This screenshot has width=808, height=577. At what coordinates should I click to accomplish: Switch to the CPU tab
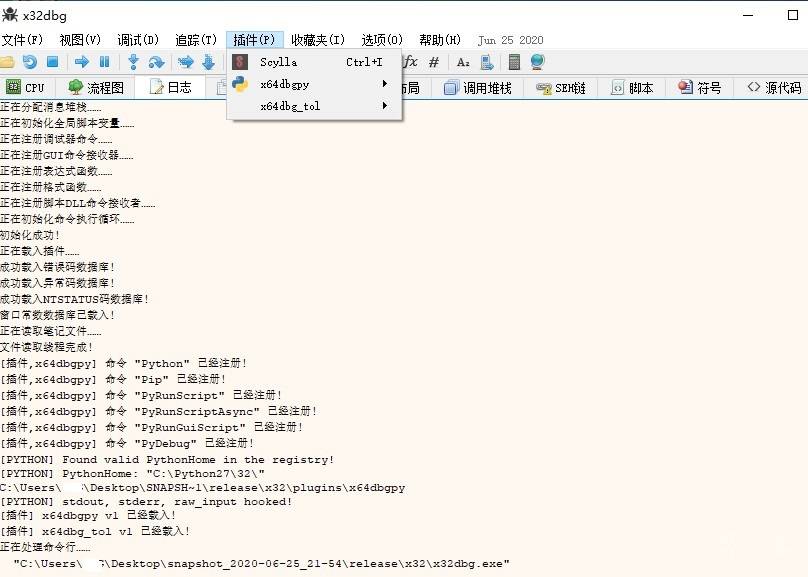pos(26,88)
